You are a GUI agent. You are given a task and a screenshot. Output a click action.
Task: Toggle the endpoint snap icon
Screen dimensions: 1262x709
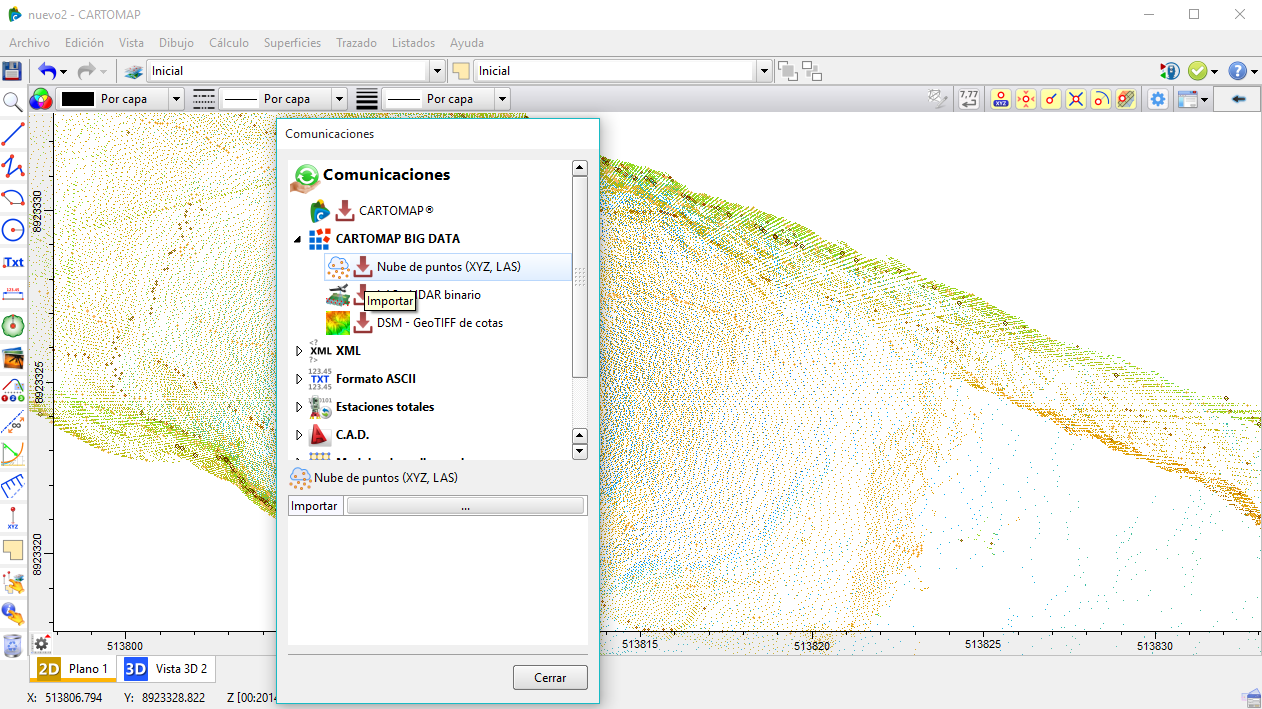click(1051, 99)
